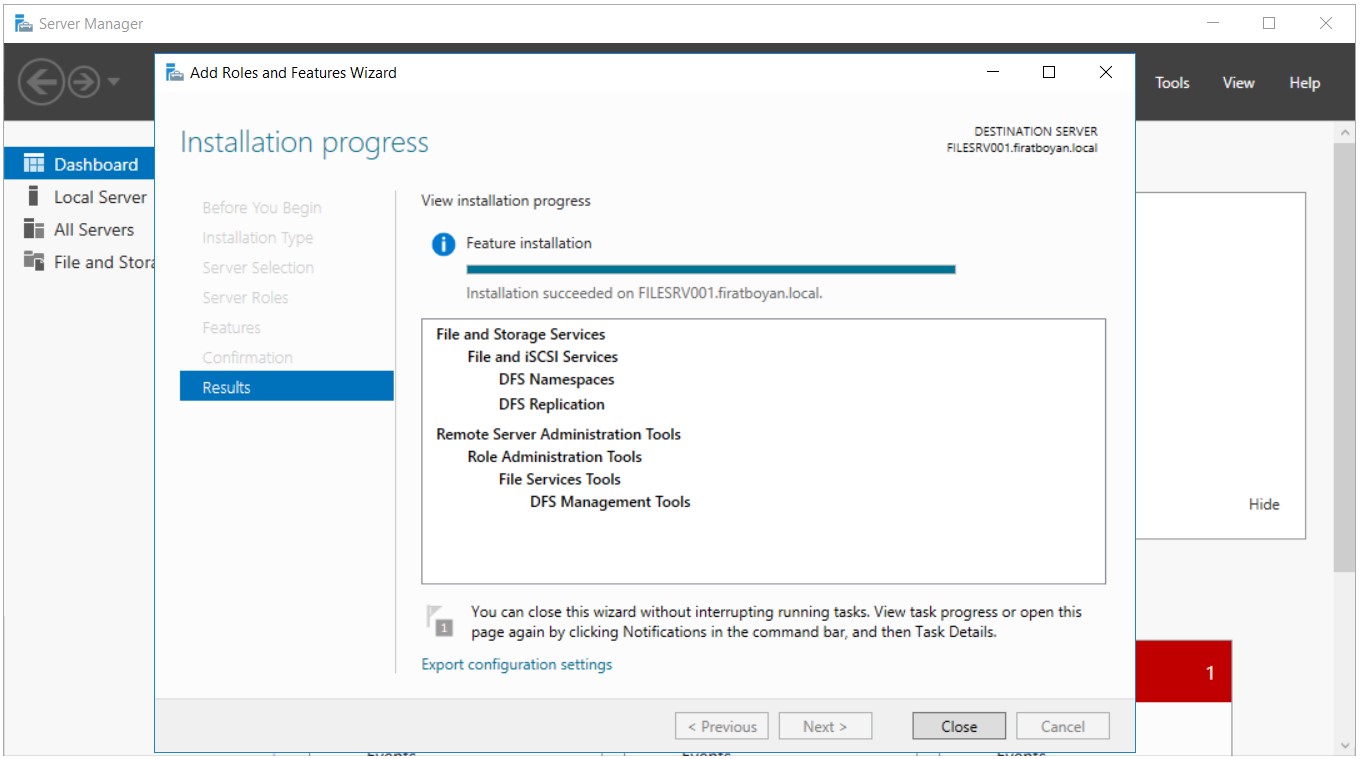Click the notifications flag icon in the wizard
Viewport: 1361px width, 759px height.
coord(439,620)
